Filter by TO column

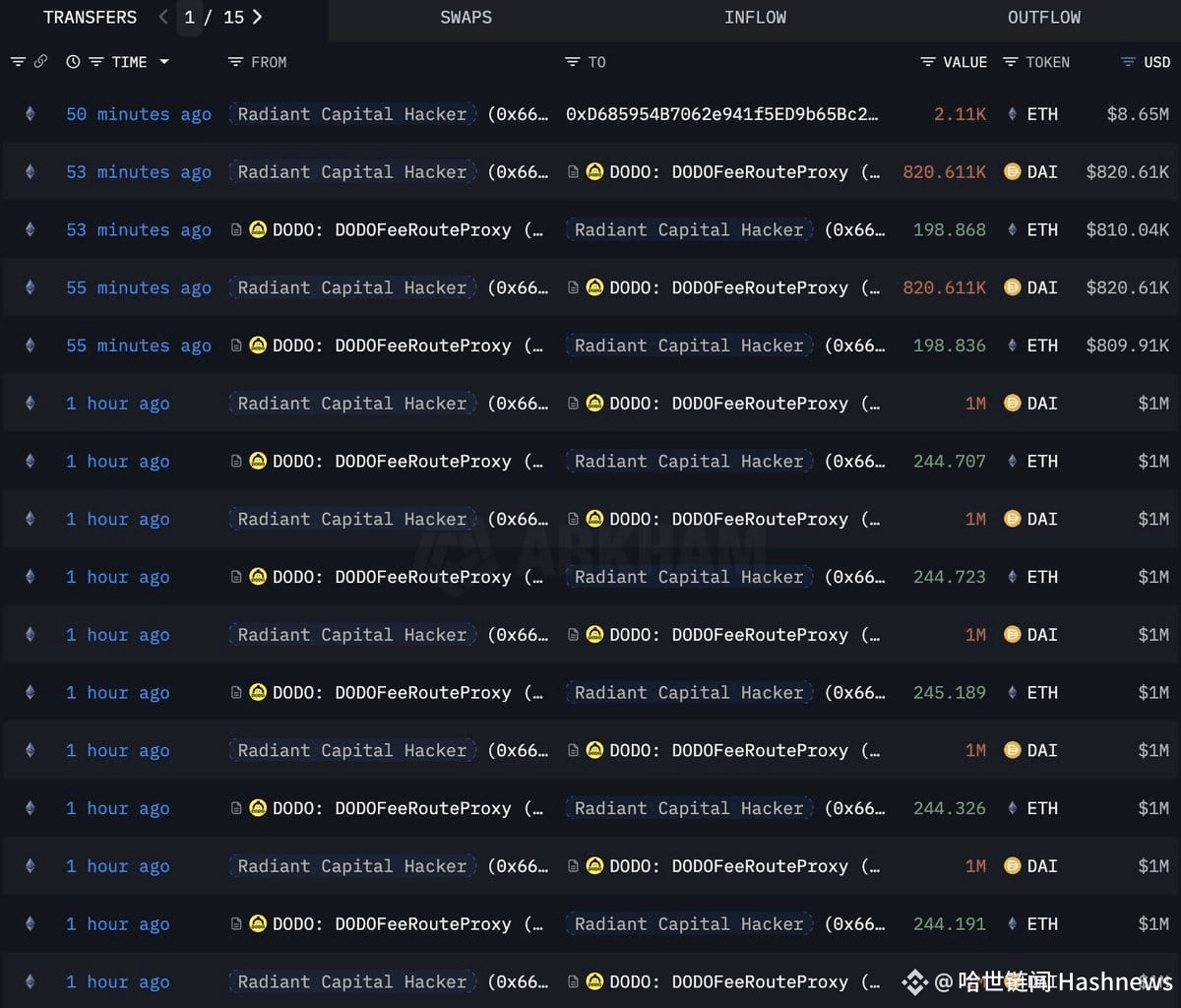[x=572, y=62]
